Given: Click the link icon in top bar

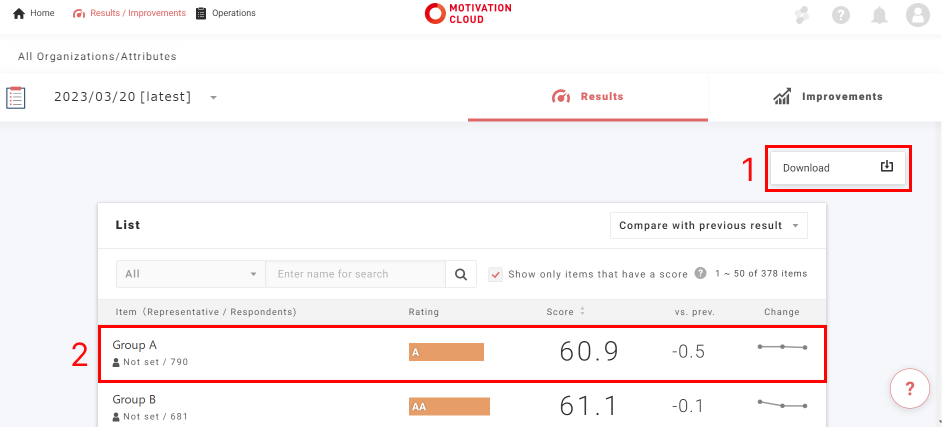Looking at the screenshot, I should tap(801, 15).
